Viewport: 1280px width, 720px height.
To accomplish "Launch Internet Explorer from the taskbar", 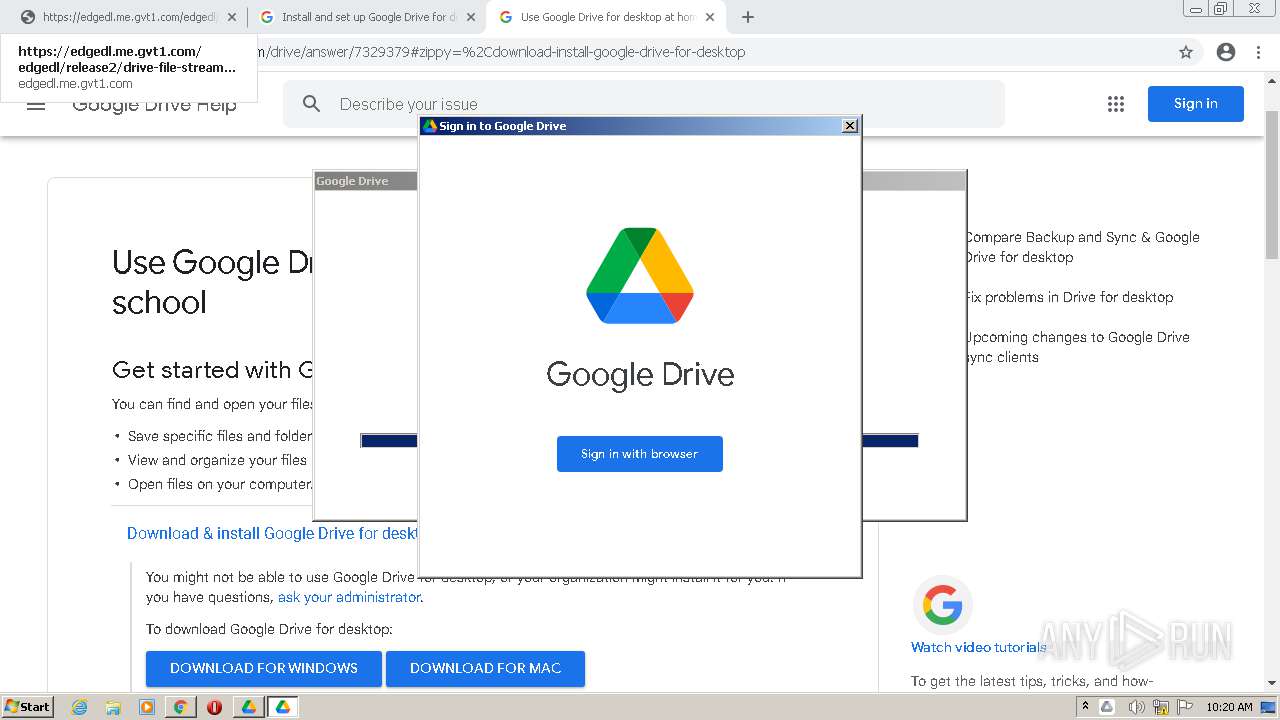I will (79, 707).
